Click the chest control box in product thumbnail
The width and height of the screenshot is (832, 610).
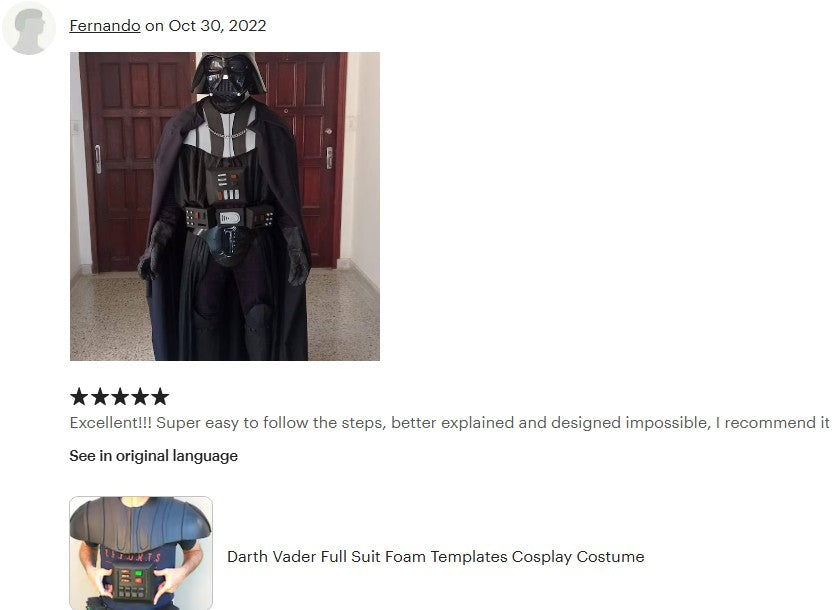131,581
